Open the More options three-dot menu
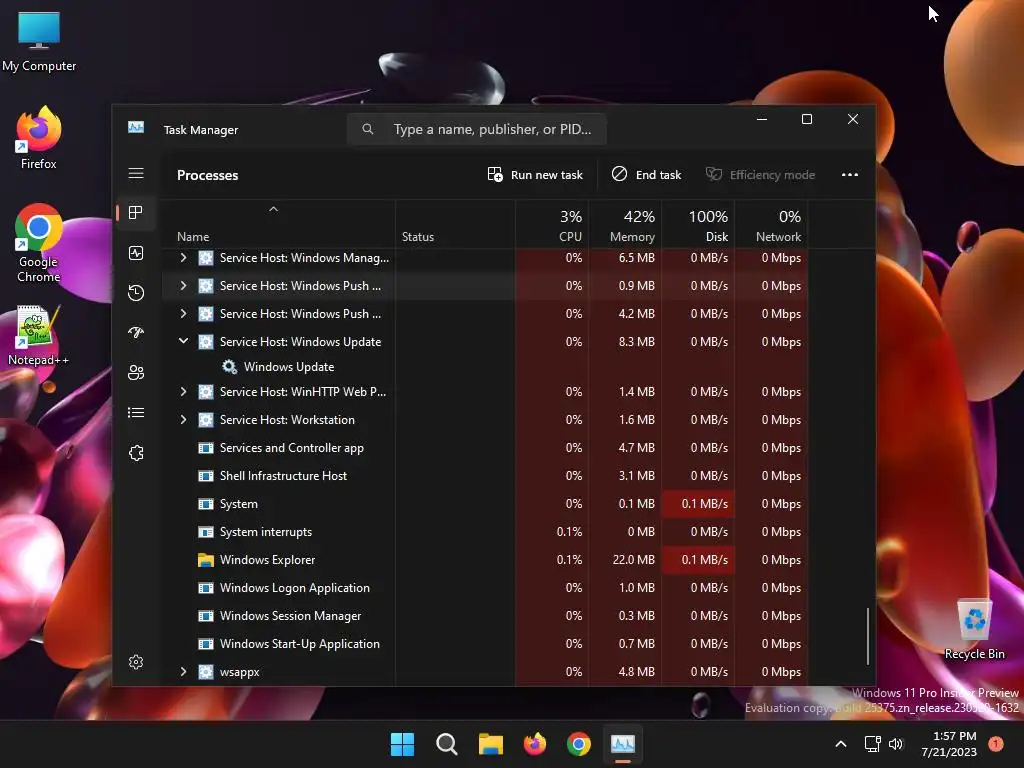 (850, 175)
